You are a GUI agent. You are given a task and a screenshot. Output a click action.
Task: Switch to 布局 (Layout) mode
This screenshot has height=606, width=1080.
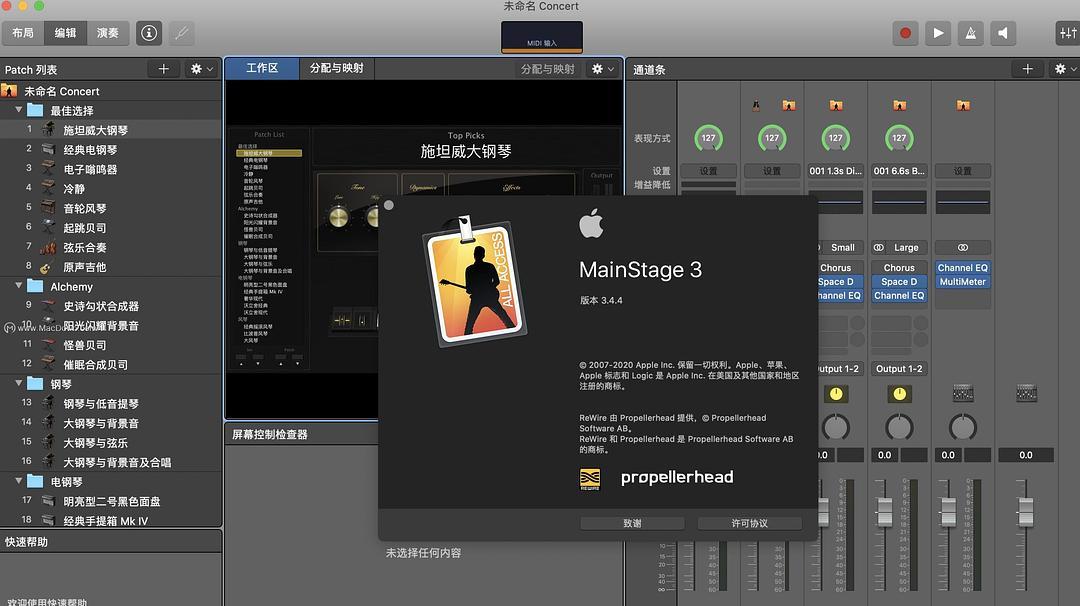pos(23,33)
